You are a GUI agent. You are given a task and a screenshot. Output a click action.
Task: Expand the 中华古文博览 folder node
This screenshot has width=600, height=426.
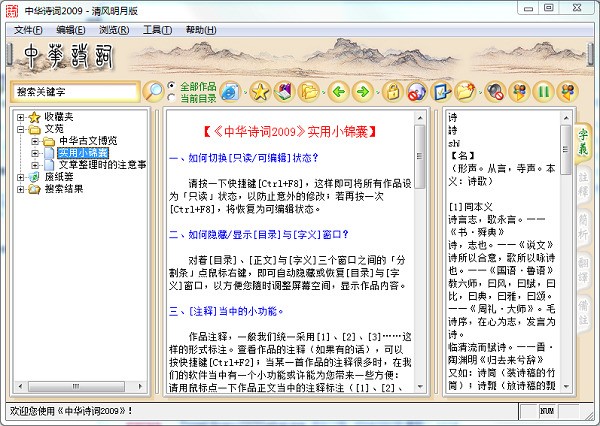click(x=35, y=141)
